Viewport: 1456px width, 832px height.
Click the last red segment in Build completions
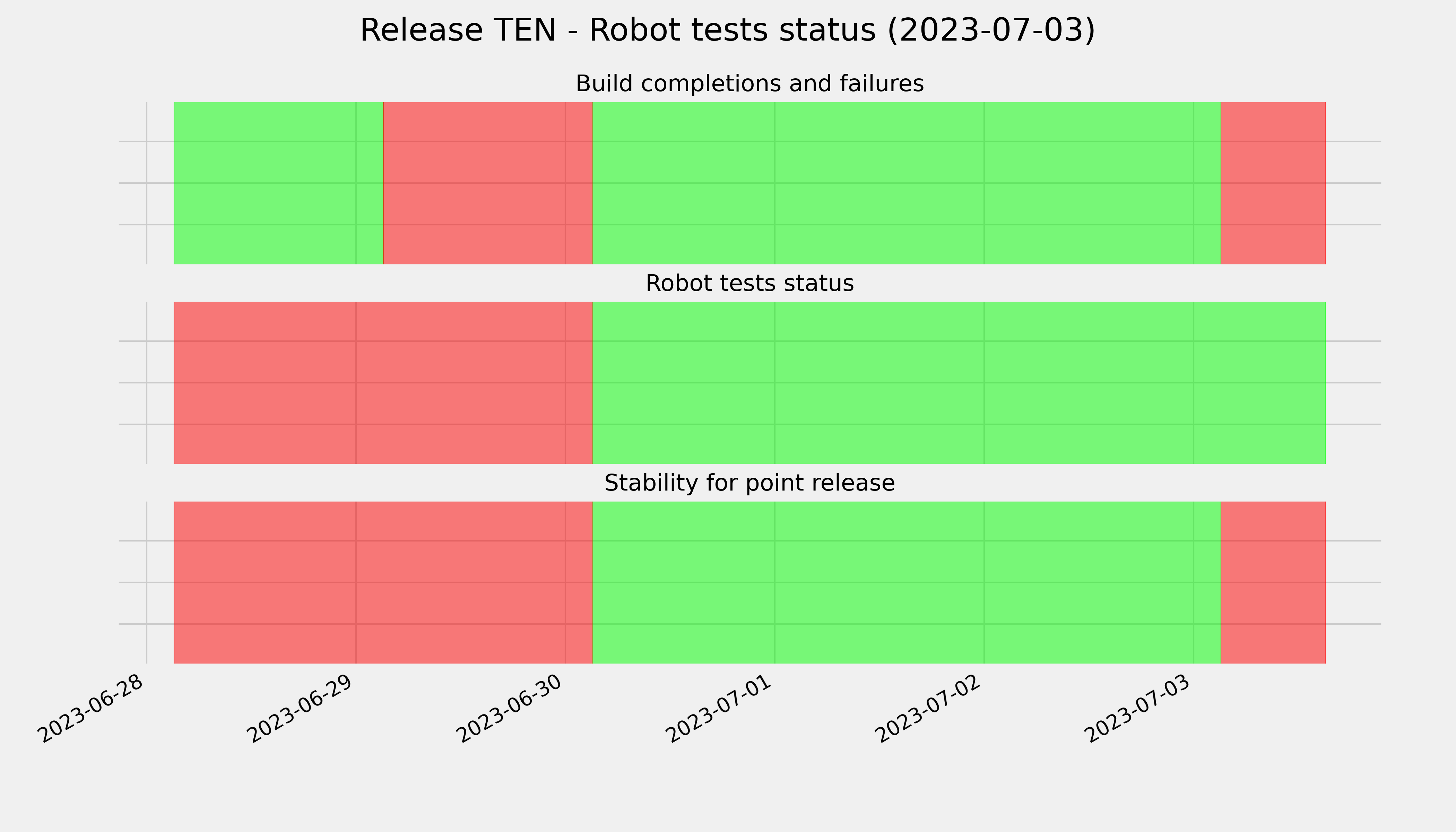tap(1273, 183)
